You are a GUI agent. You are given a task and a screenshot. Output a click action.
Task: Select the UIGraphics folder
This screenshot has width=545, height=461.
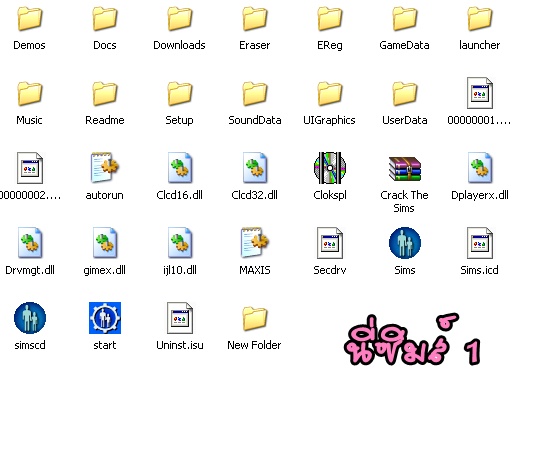330,94
